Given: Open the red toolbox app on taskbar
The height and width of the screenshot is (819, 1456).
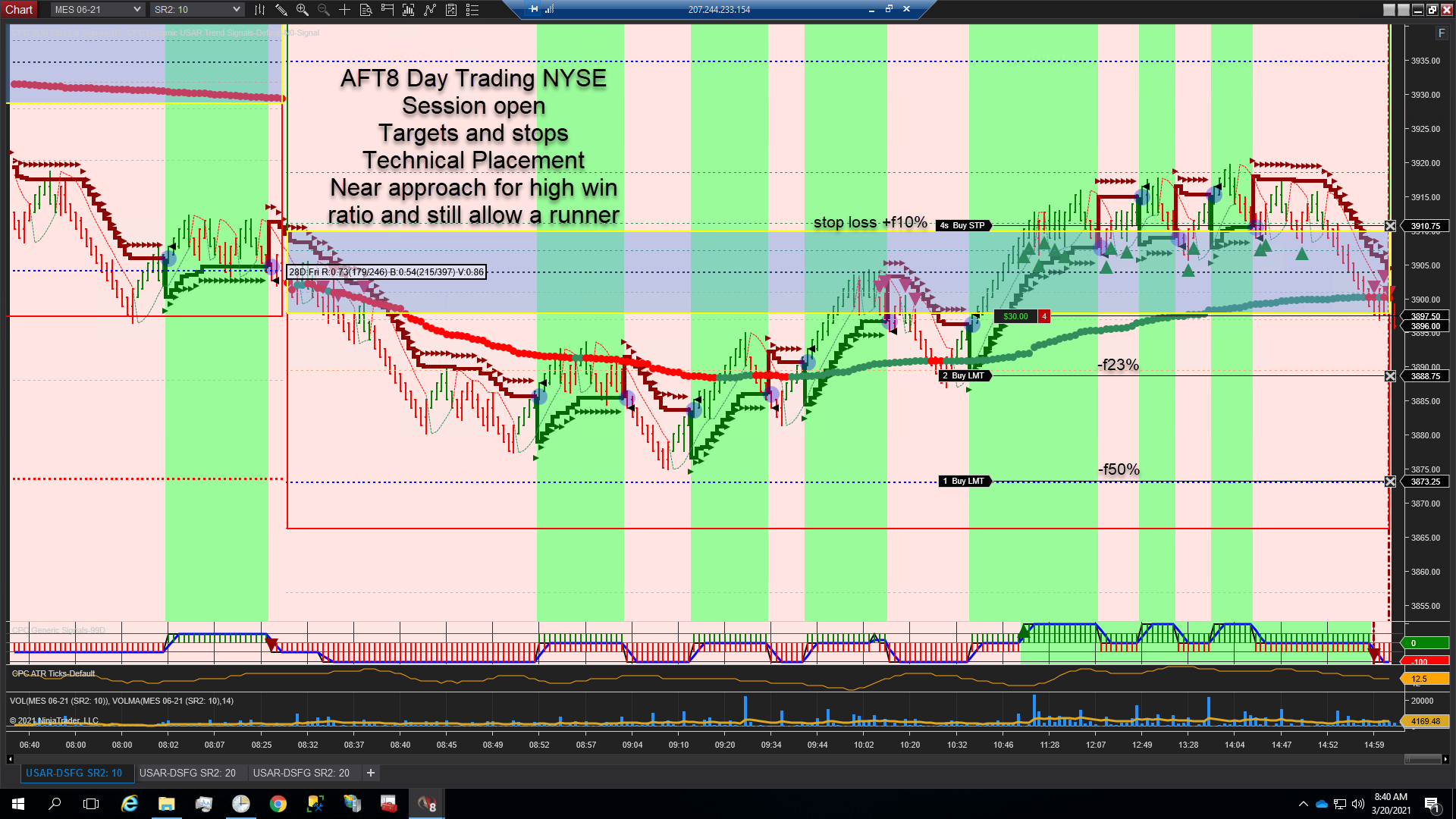Looking at the screenshot, I should (x=389, y=804).
